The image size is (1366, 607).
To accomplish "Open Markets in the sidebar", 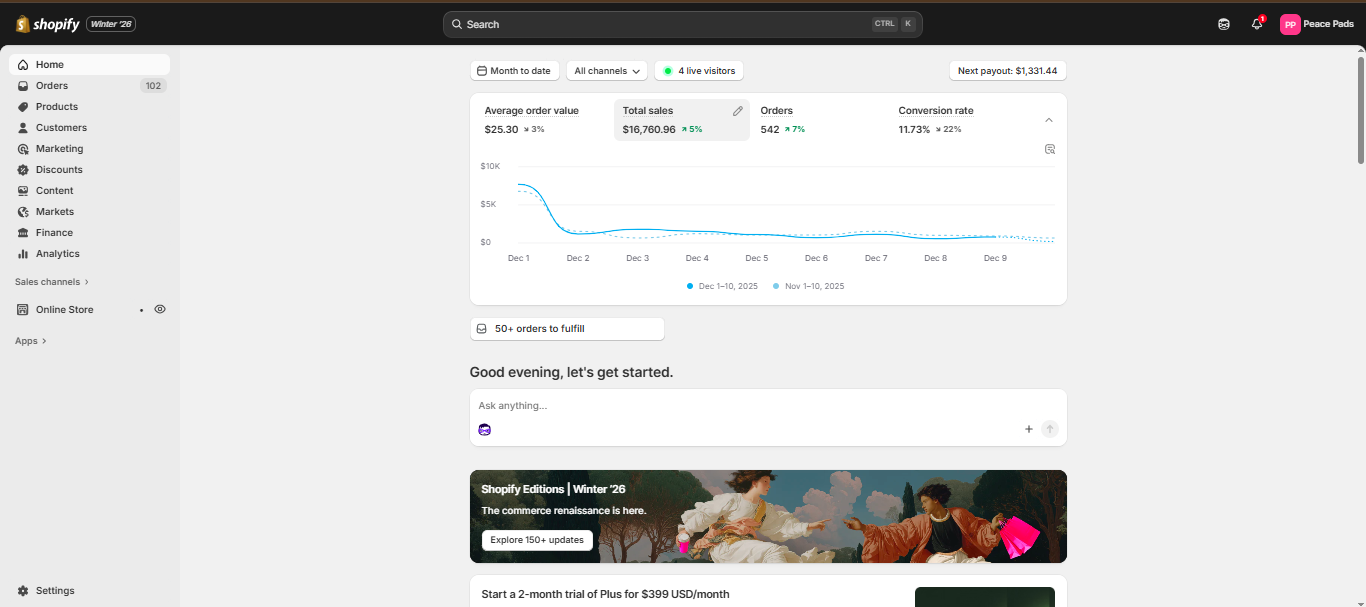I will (89, 212).
